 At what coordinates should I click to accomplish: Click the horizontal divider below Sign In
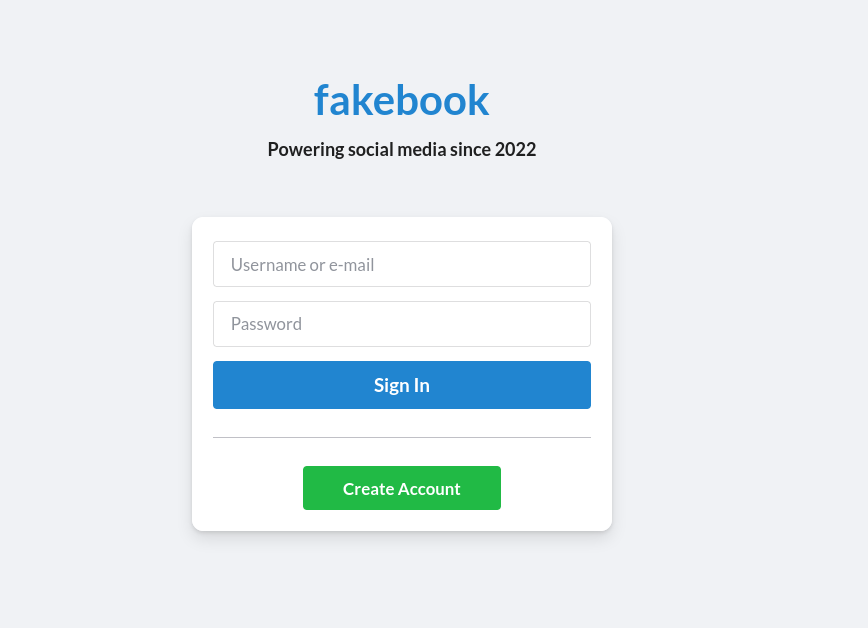pyautogui.click(x=401, y=437)
